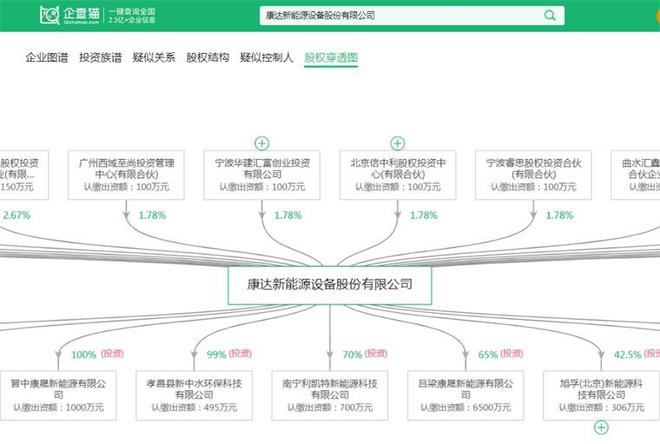Click the Qichamao cat logo
The image size is (660, 444).
click(49, 15)
